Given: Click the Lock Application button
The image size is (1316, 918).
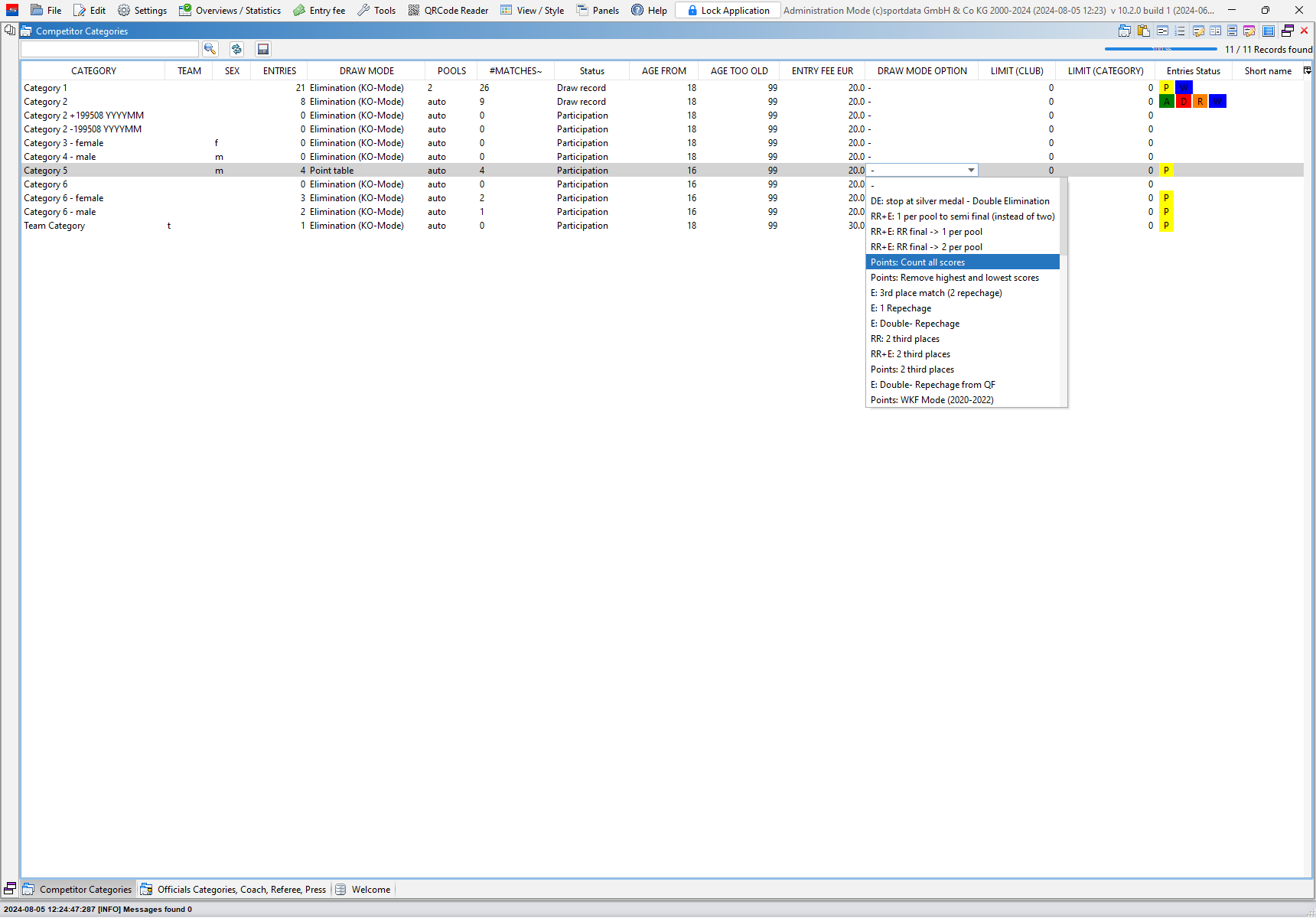Looking at the screenshot, I should pos(728,11).
